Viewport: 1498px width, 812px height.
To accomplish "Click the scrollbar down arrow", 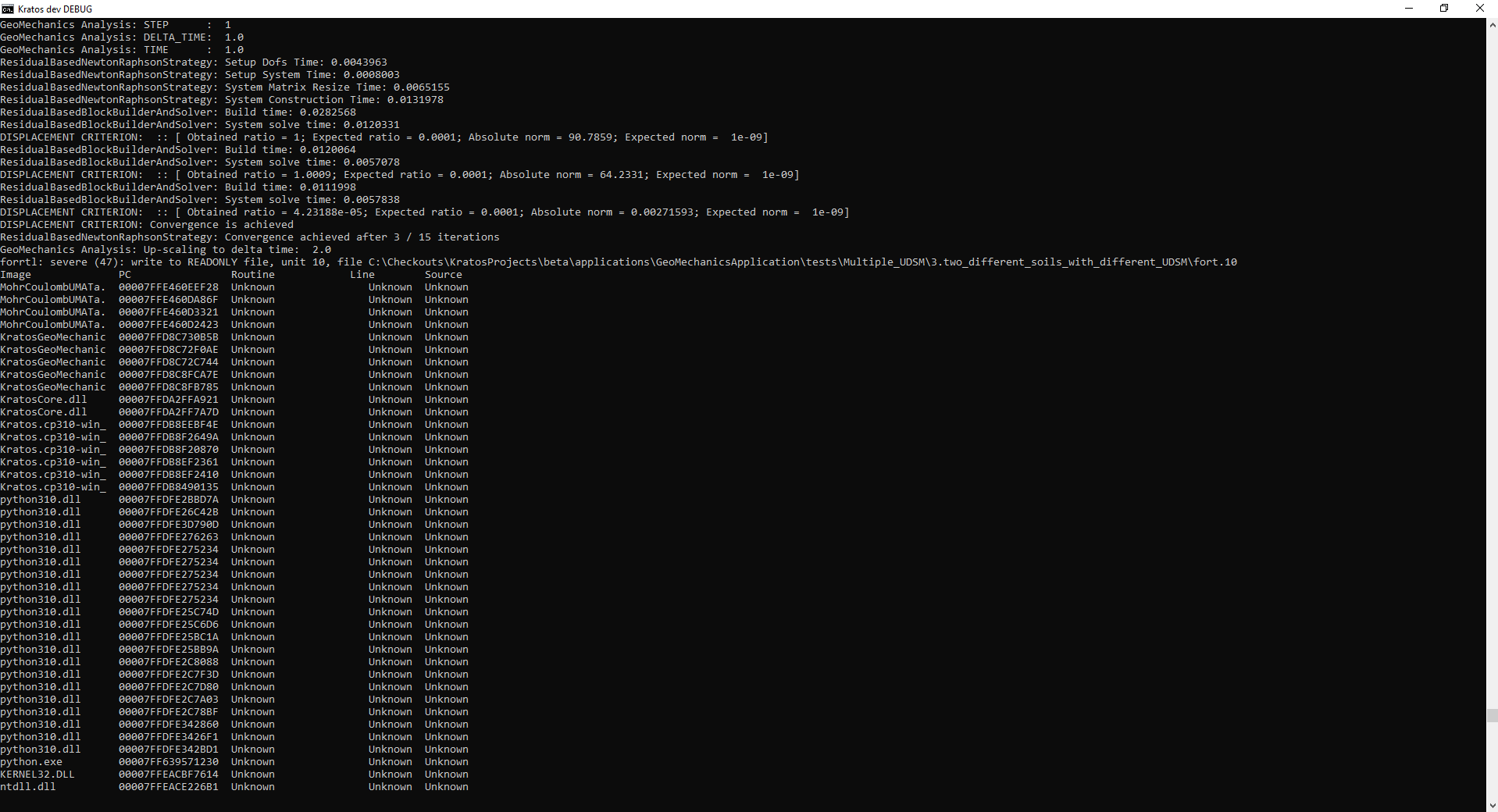I will (x=1492, y=805).
